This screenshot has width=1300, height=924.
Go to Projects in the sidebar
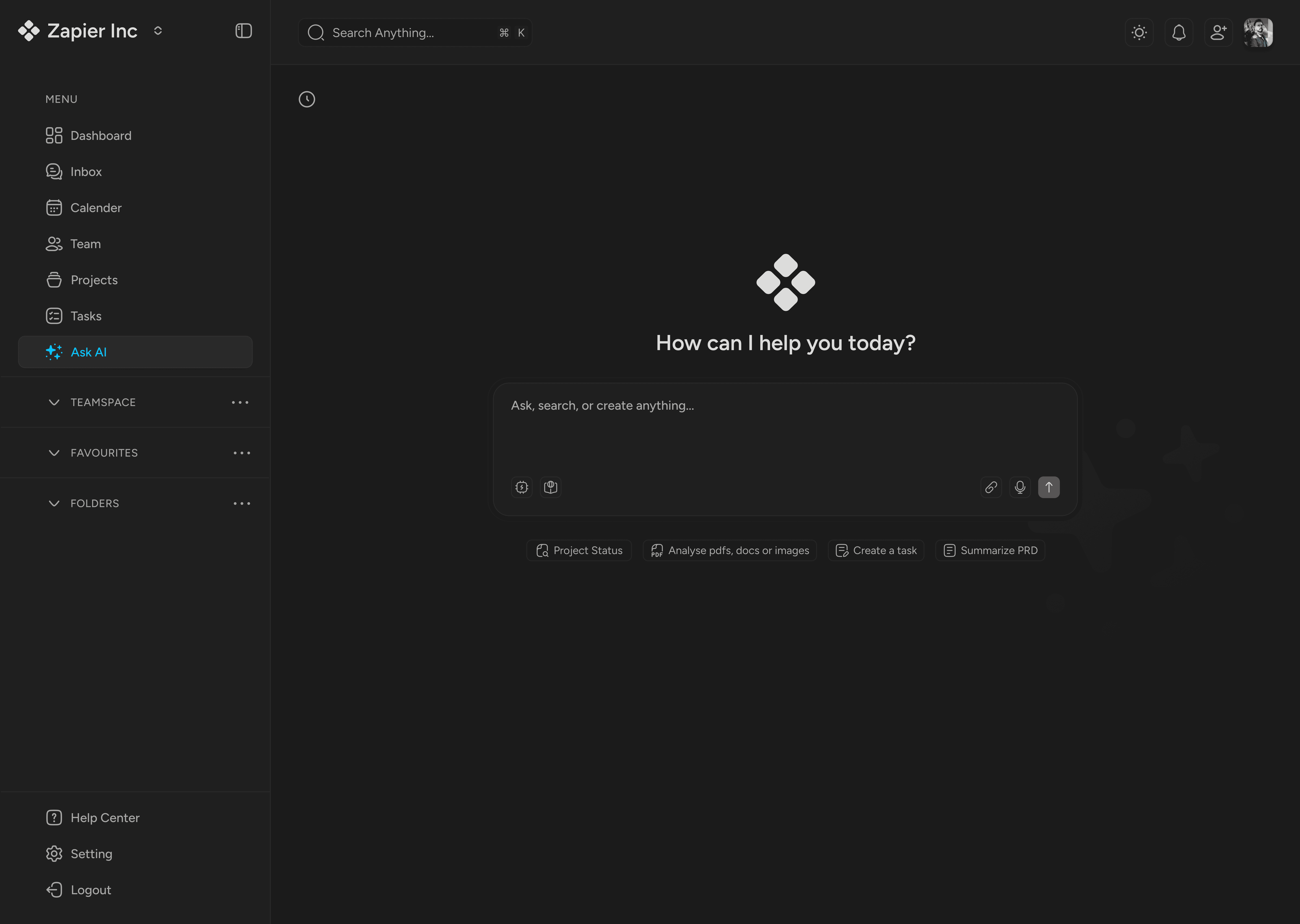(94, 280)
